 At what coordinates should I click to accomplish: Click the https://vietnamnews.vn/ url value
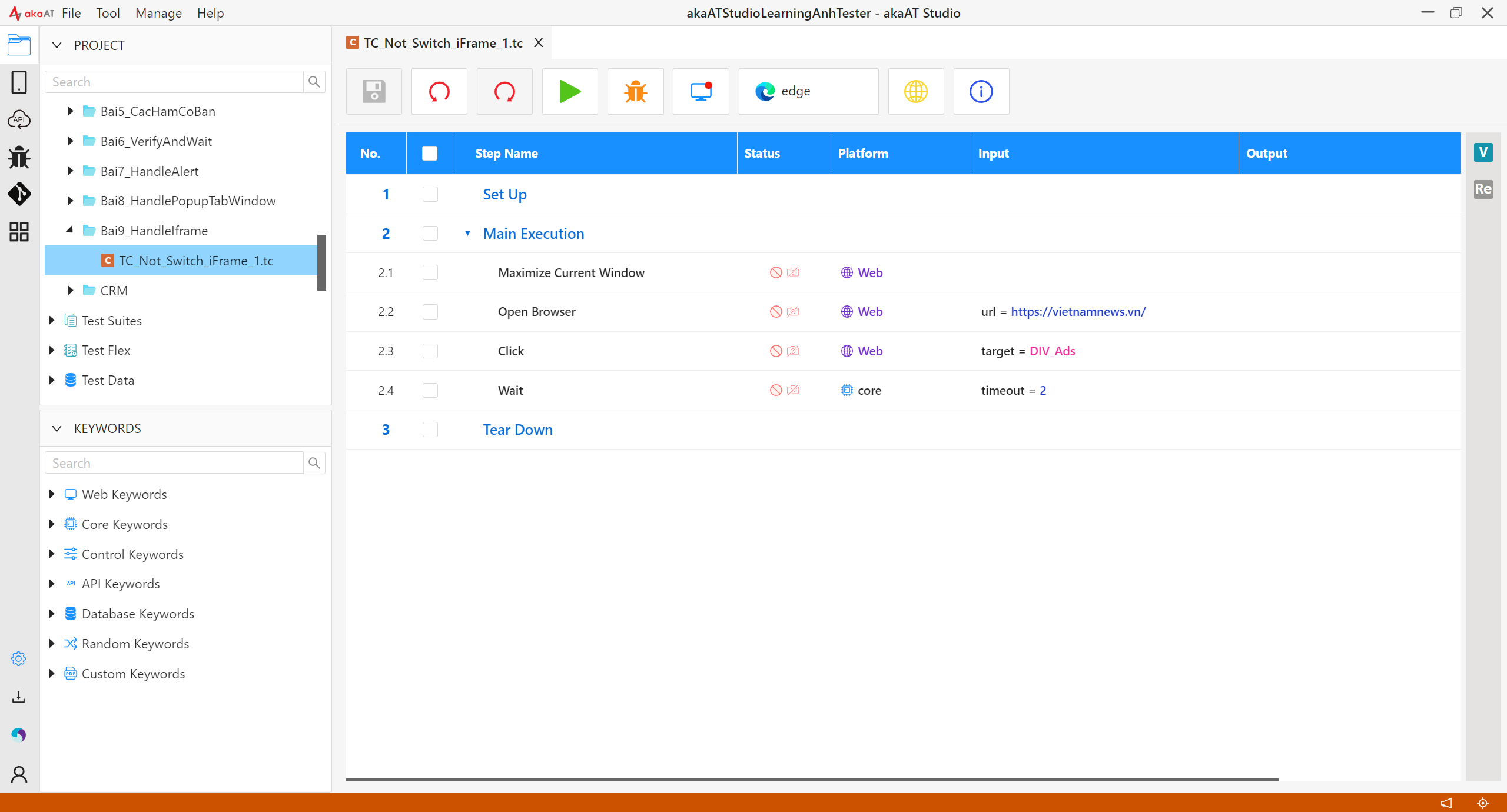[x=1078, y=312]
